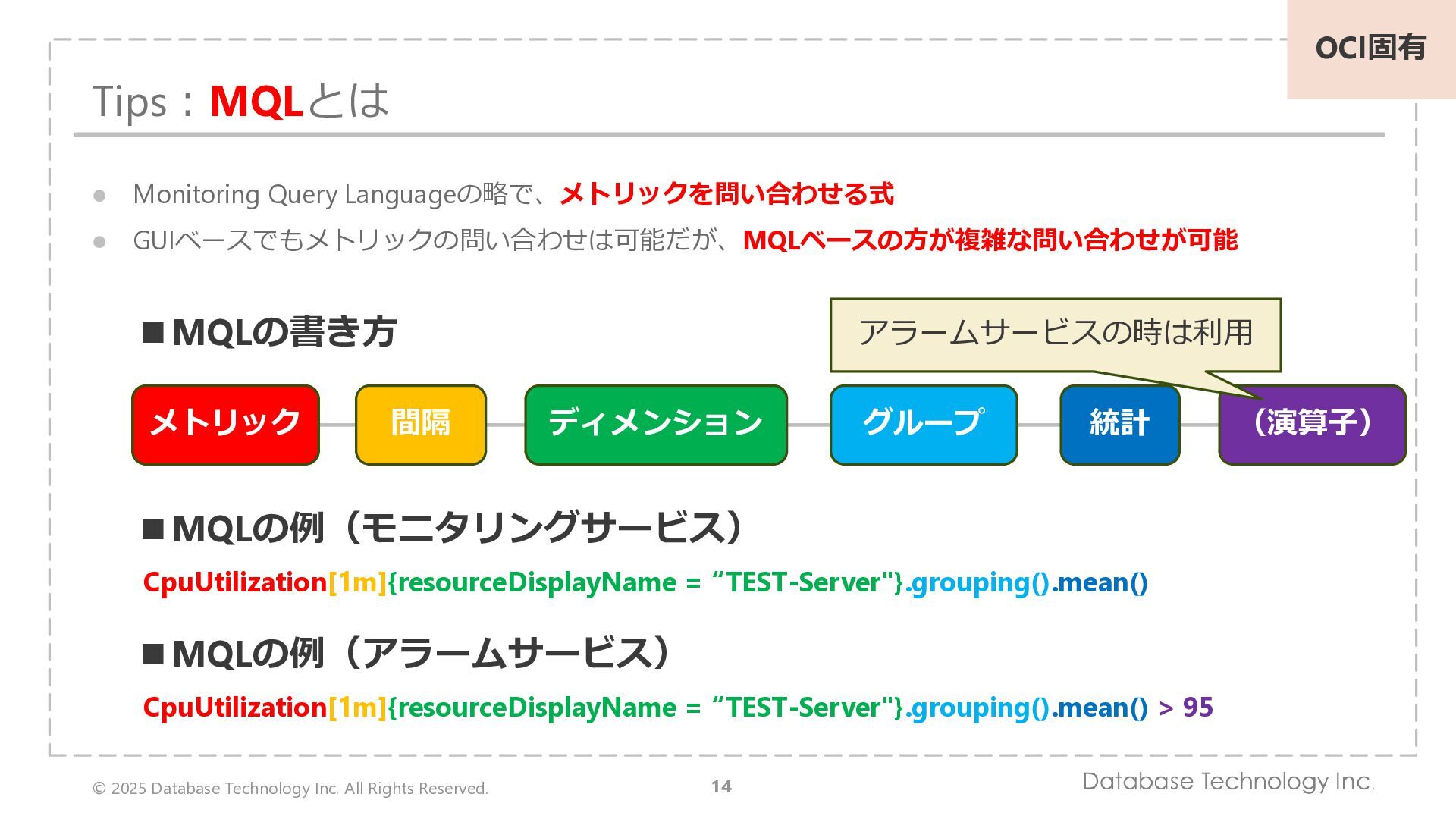Click the green ディメンション box

point(656,425)
